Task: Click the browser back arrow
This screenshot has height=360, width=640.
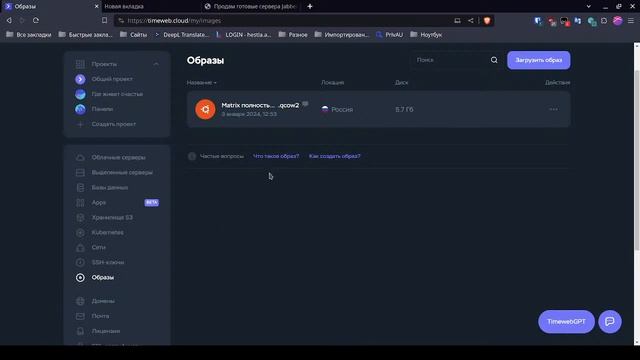Action: point(9,20)
